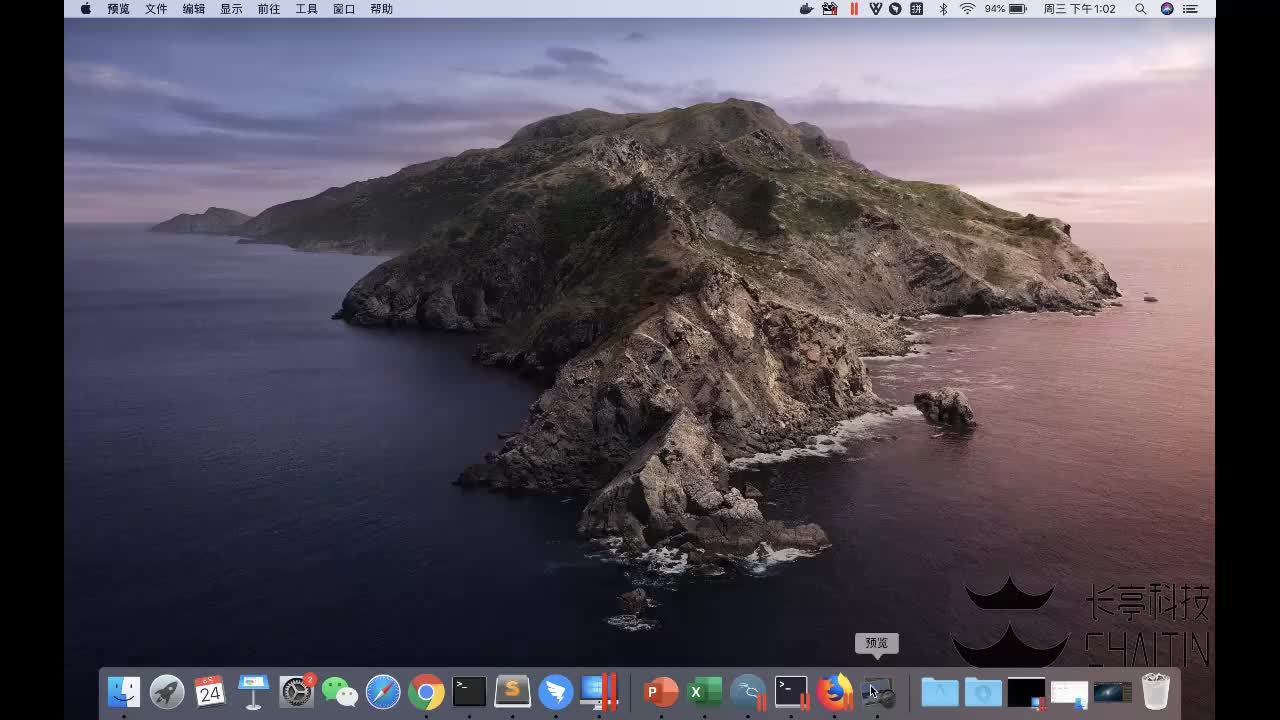
Task: Open Google Chrome in the Dock
Action: pos(426,691)
